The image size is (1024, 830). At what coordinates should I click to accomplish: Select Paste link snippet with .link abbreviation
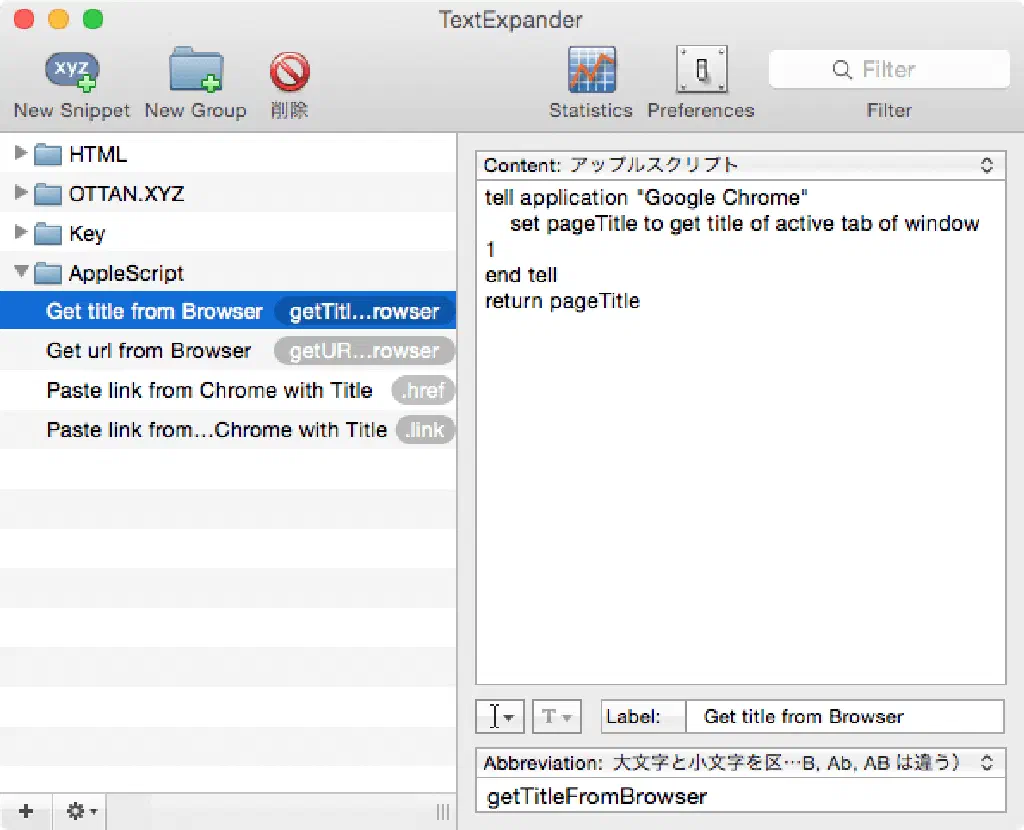(x=216, y=430)
